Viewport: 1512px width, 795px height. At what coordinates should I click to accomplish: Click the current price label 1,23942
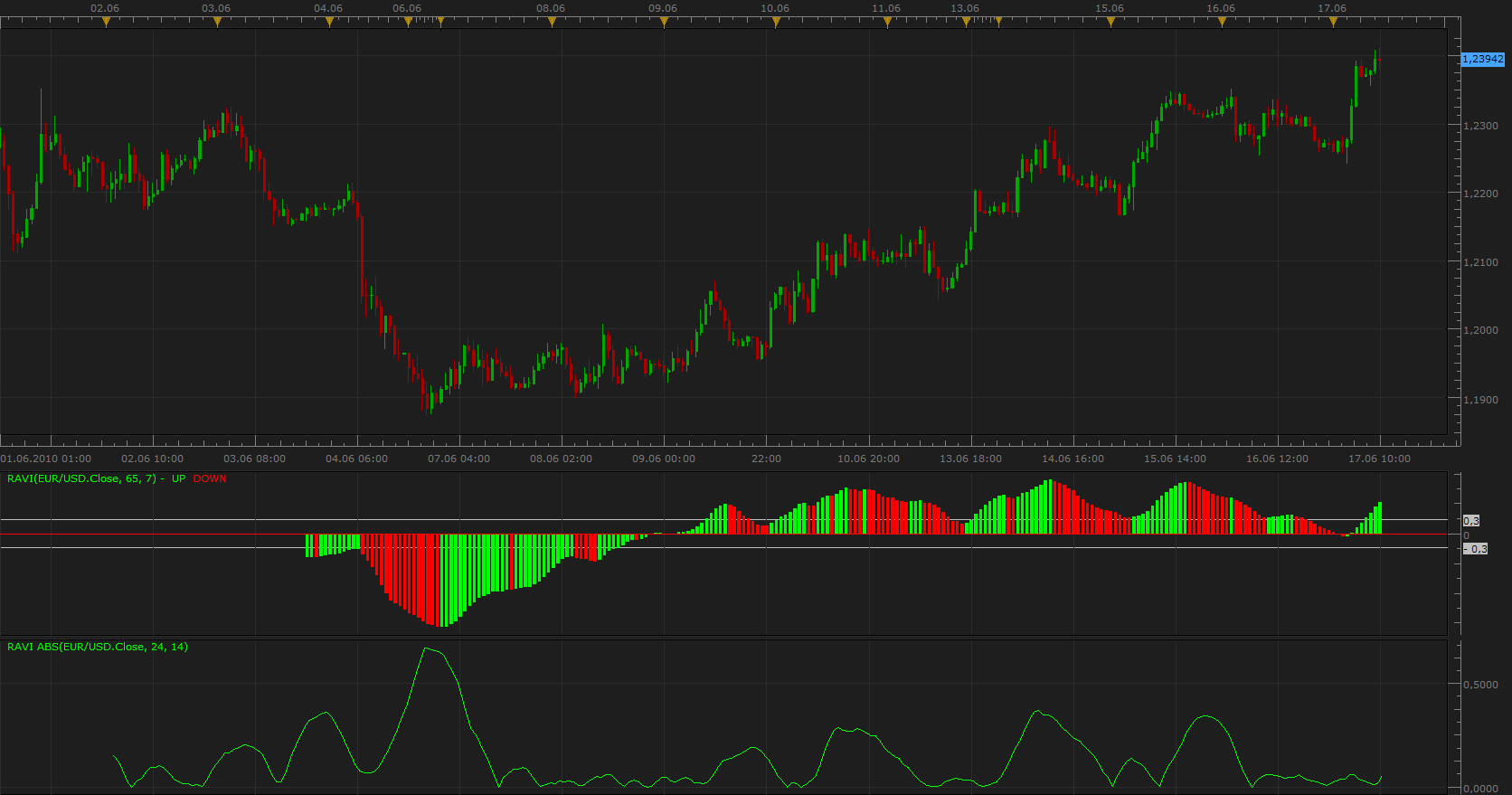(x=1483, y=59)
